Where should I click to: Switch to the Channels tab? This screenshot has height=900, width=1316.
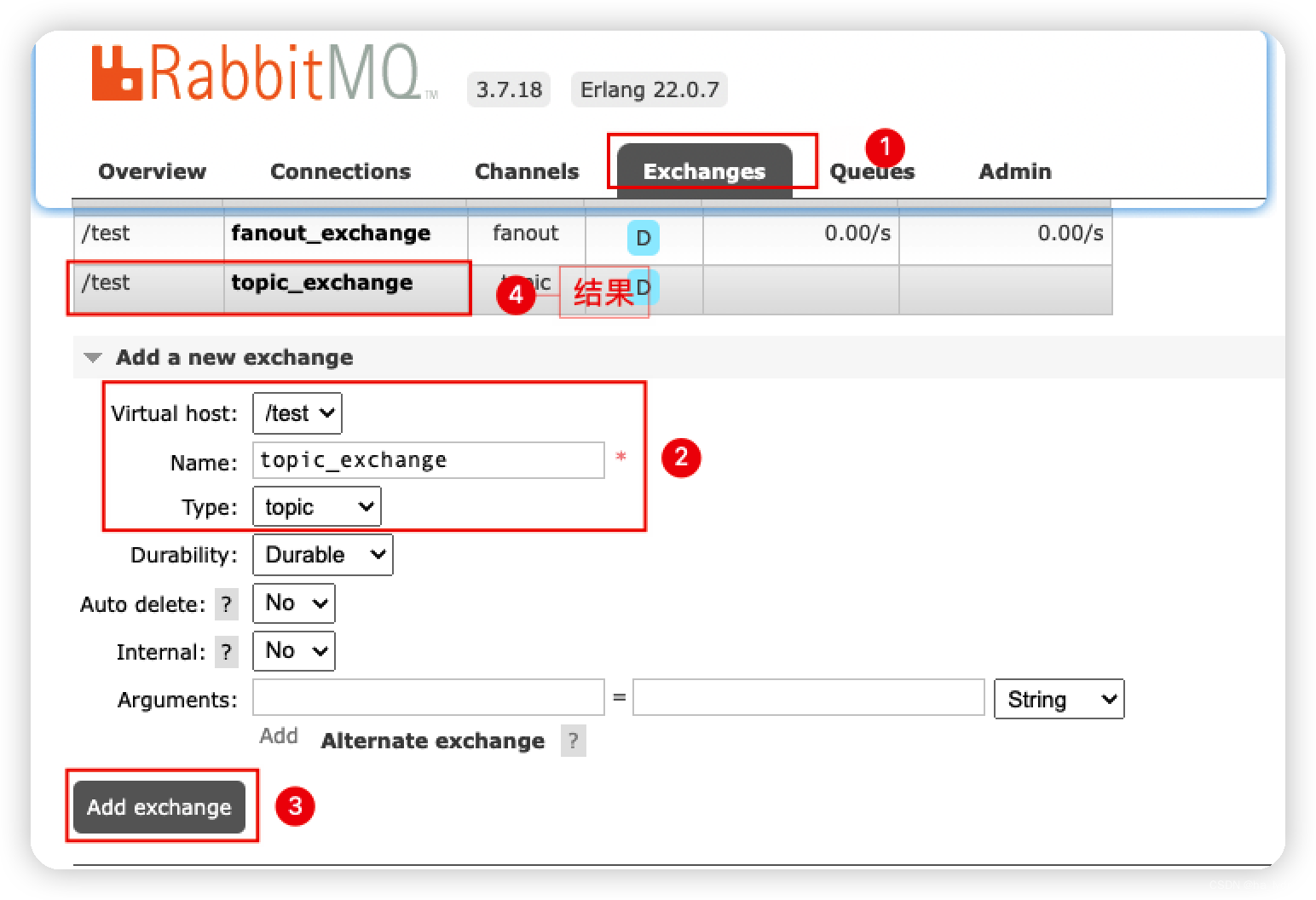click(x=527, y=171)
